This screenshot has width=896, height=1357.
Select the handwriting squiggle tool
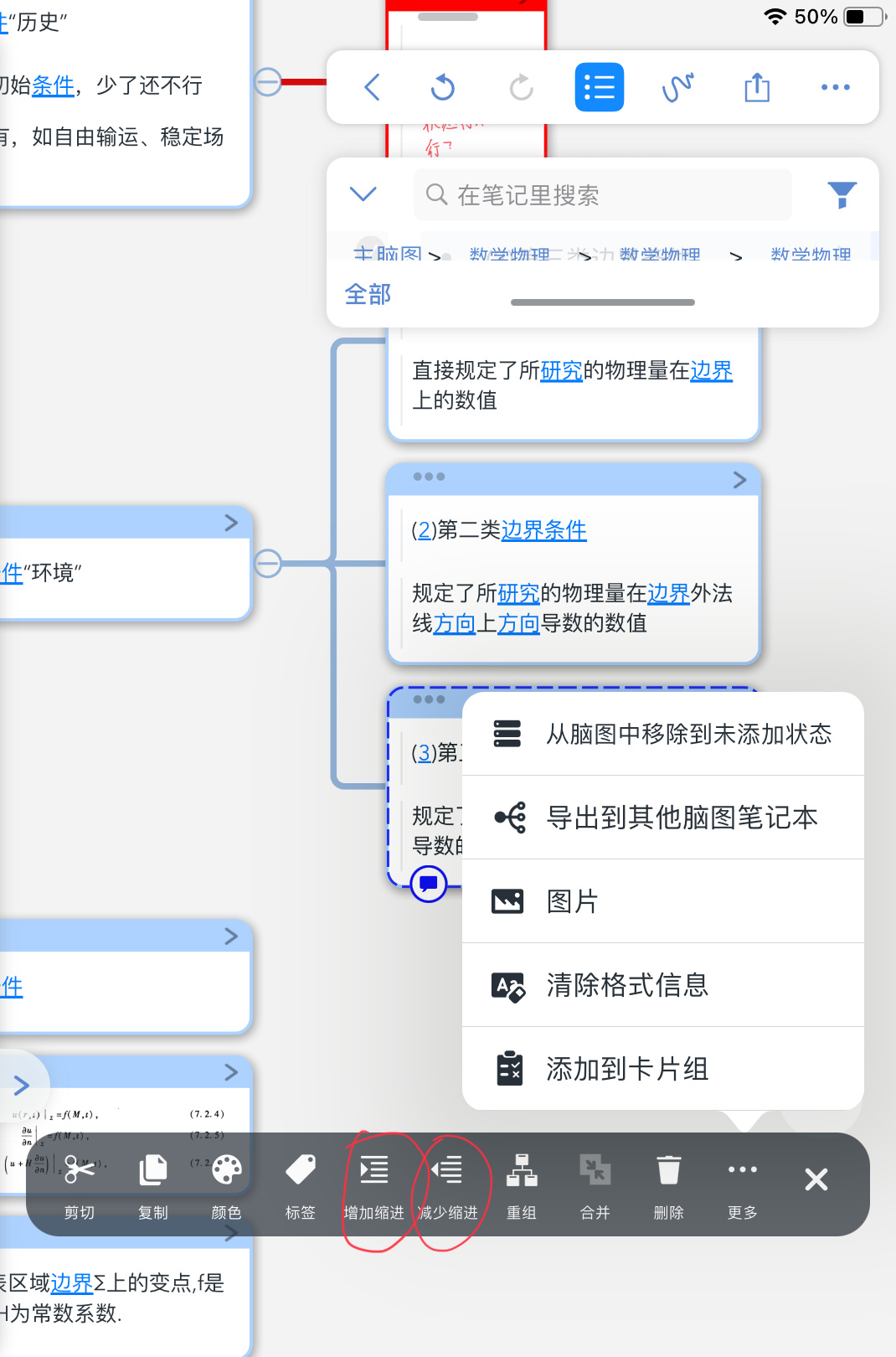677,87
